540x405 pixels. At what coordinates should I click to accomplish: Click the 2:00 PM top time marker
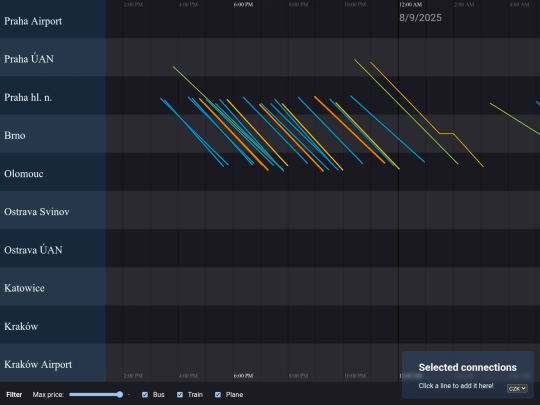(x=133, y=4)
